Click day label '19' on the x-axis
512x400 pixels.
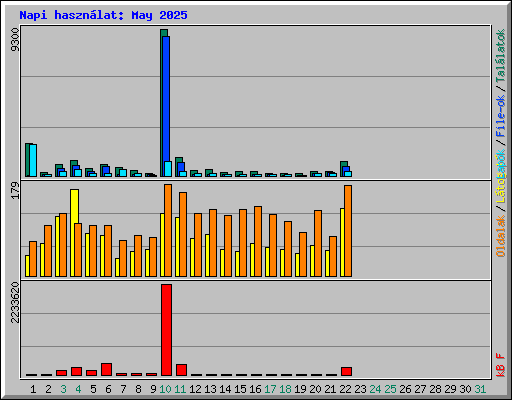[x=301, y=389]
